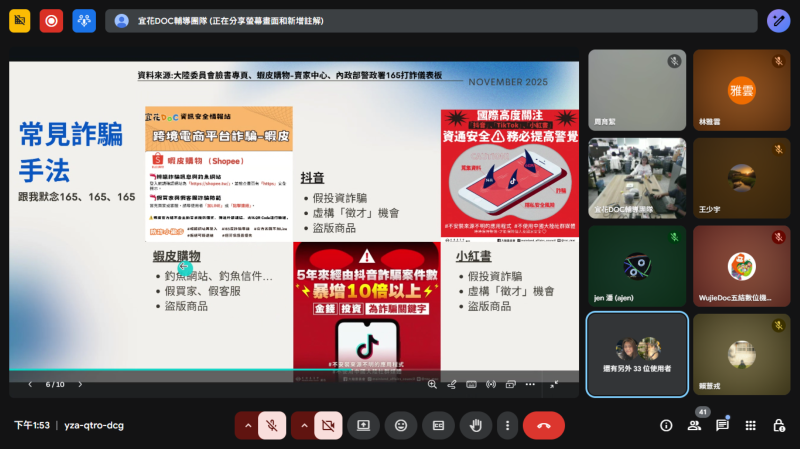Open the in-call chat messages panel

click(x=722, y=425)
